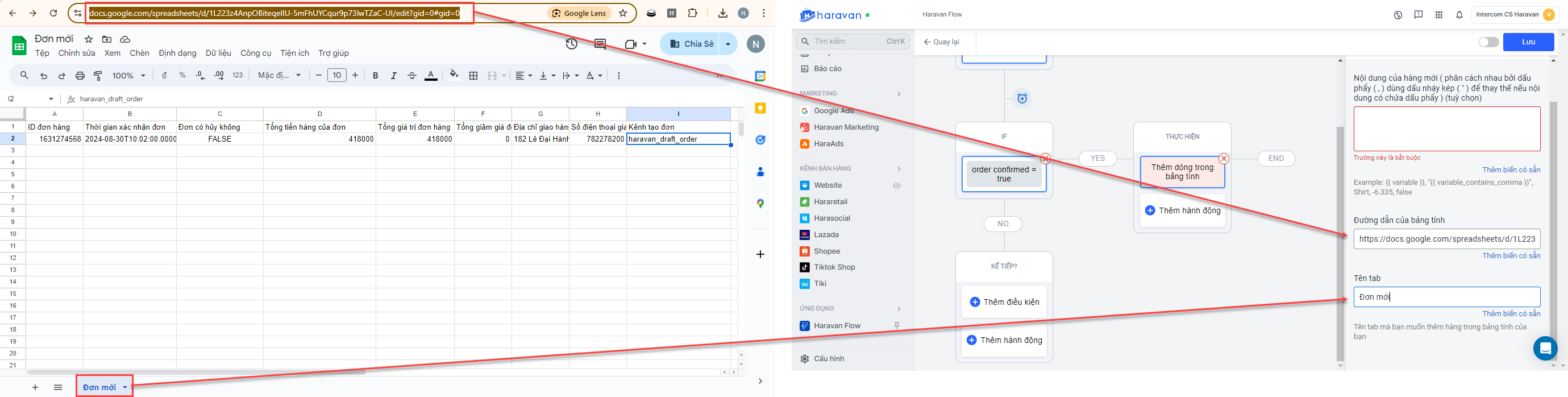The height and width of the screenshot is (397, 1568).
Task: Apply italic formatting in Sheets
Action: tap(394, 76)
